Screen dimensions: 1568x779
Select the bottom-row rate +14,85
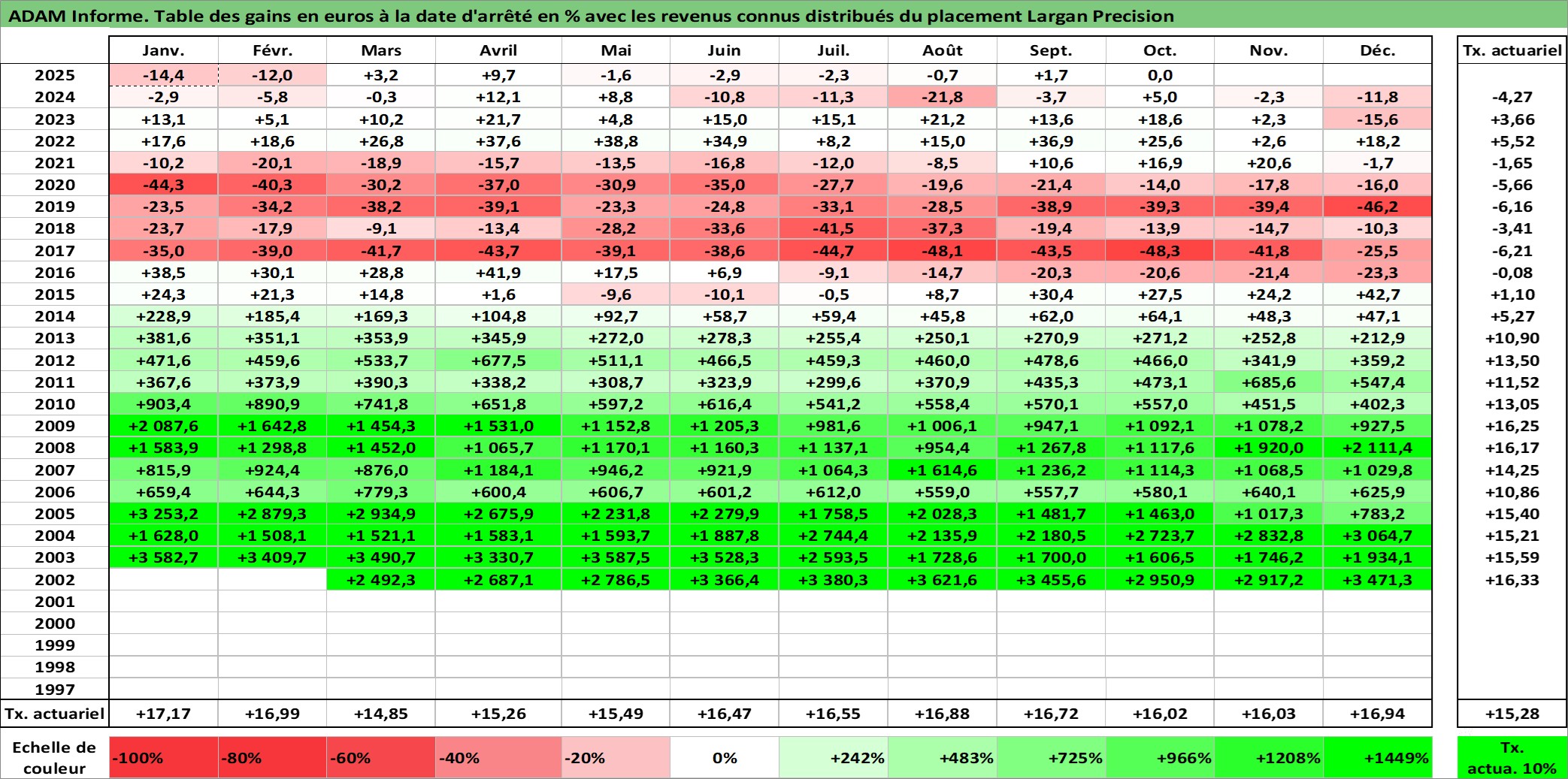(x=381, y=714)
